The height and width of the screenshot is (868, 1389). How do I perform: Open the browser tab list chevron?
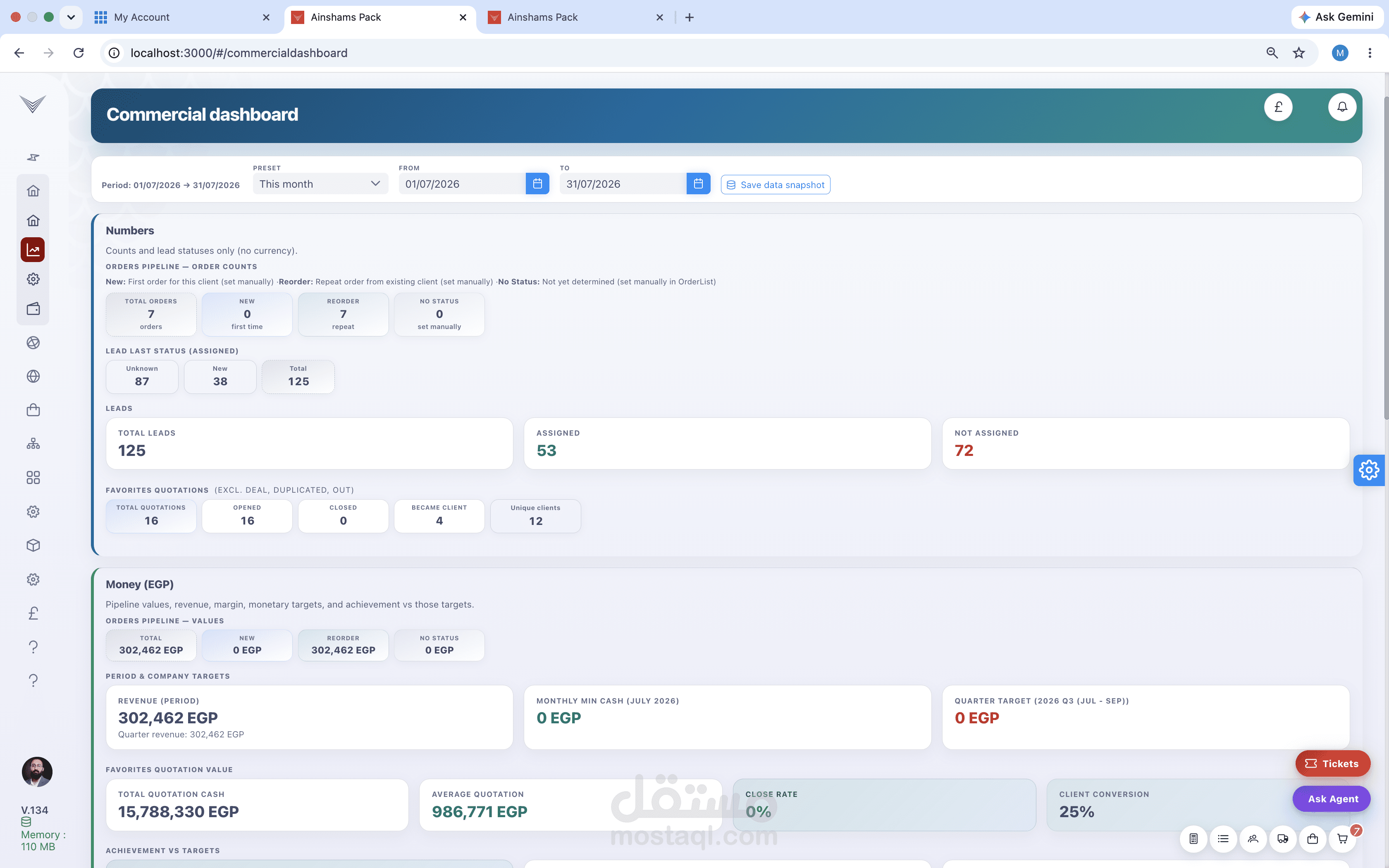click(71, 17)
